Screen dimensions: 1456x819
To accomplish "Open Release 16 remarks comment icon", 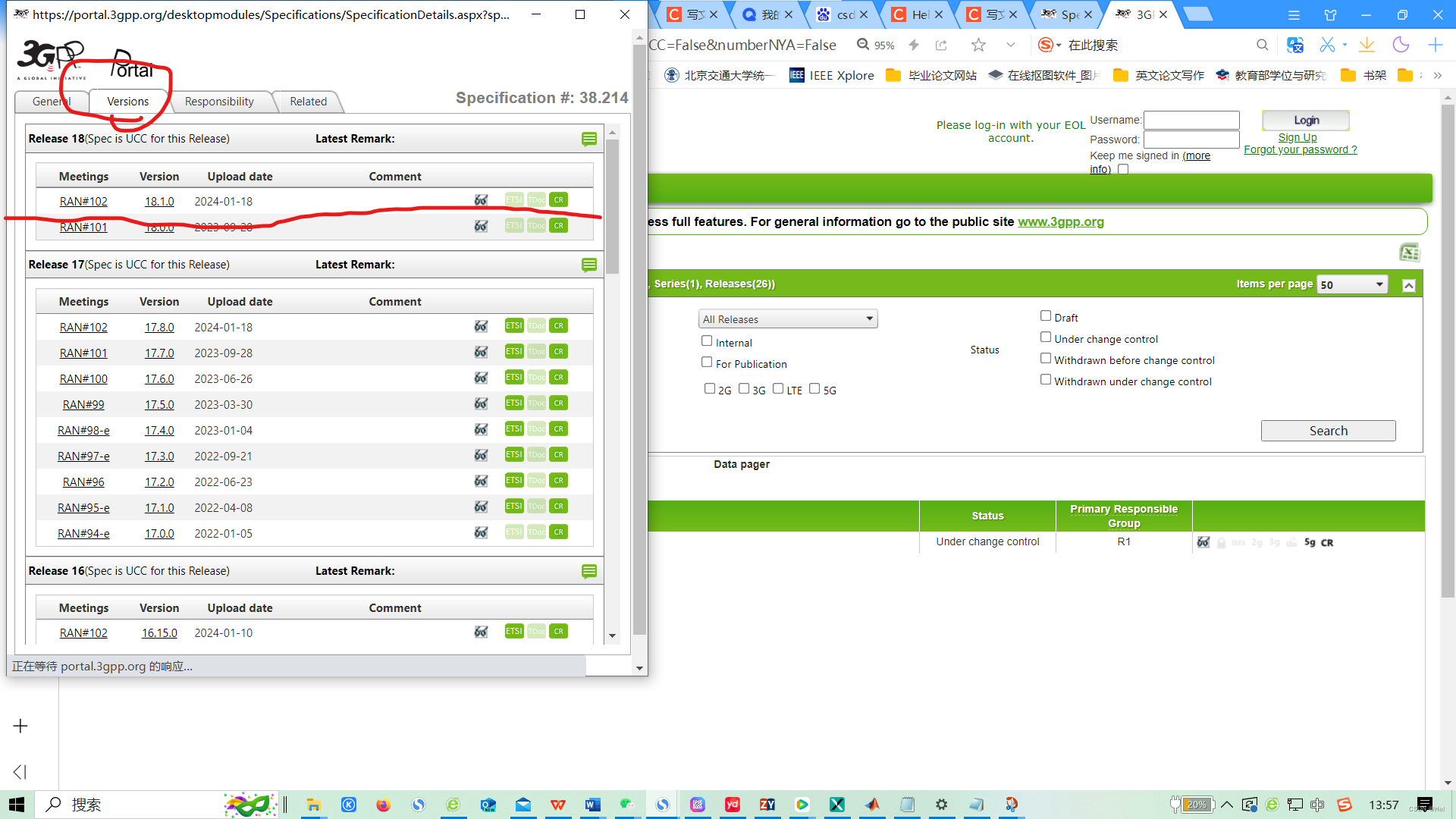I will point(589,571).
